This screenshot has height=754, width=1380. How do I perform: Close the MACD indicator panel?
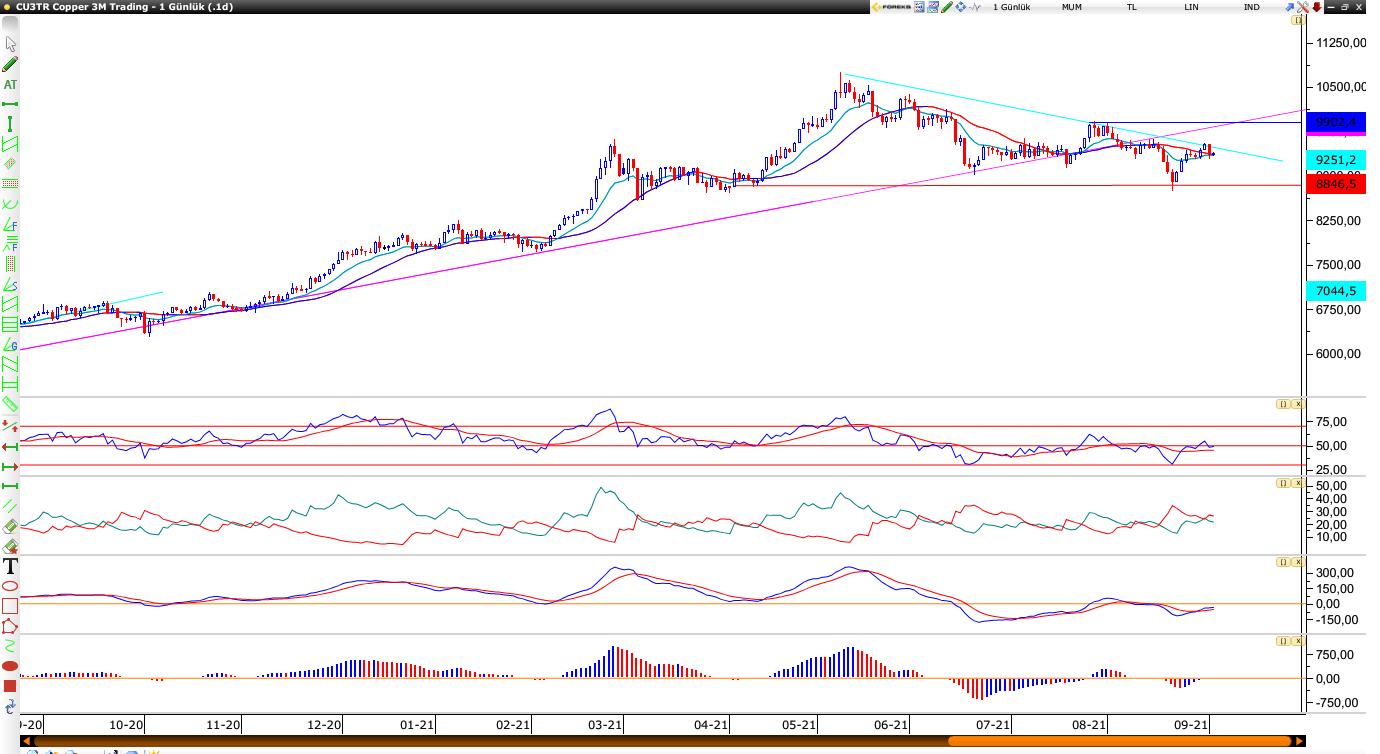pos(1298,563)
